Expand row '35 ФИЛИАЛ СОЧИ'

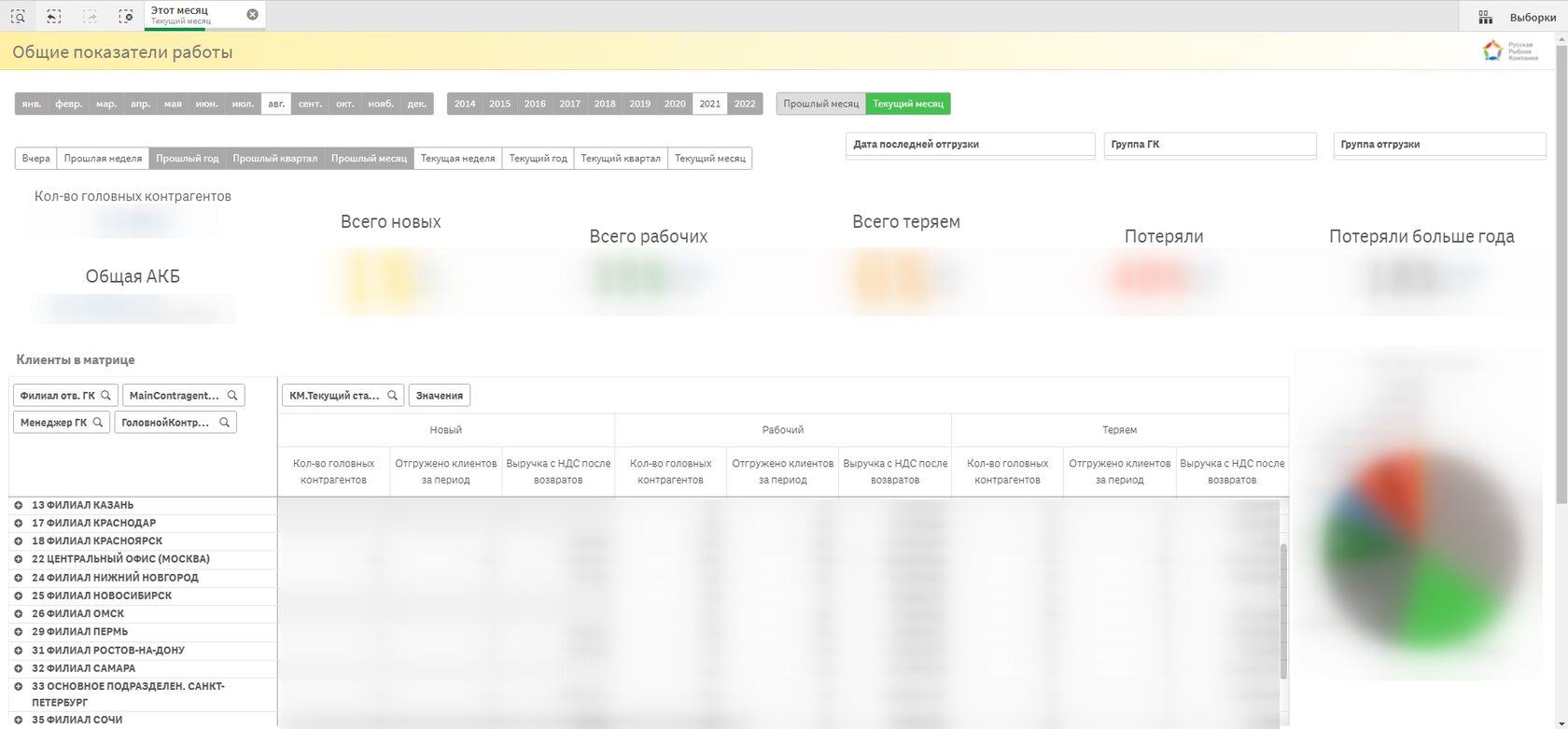[x=18, y=720]
